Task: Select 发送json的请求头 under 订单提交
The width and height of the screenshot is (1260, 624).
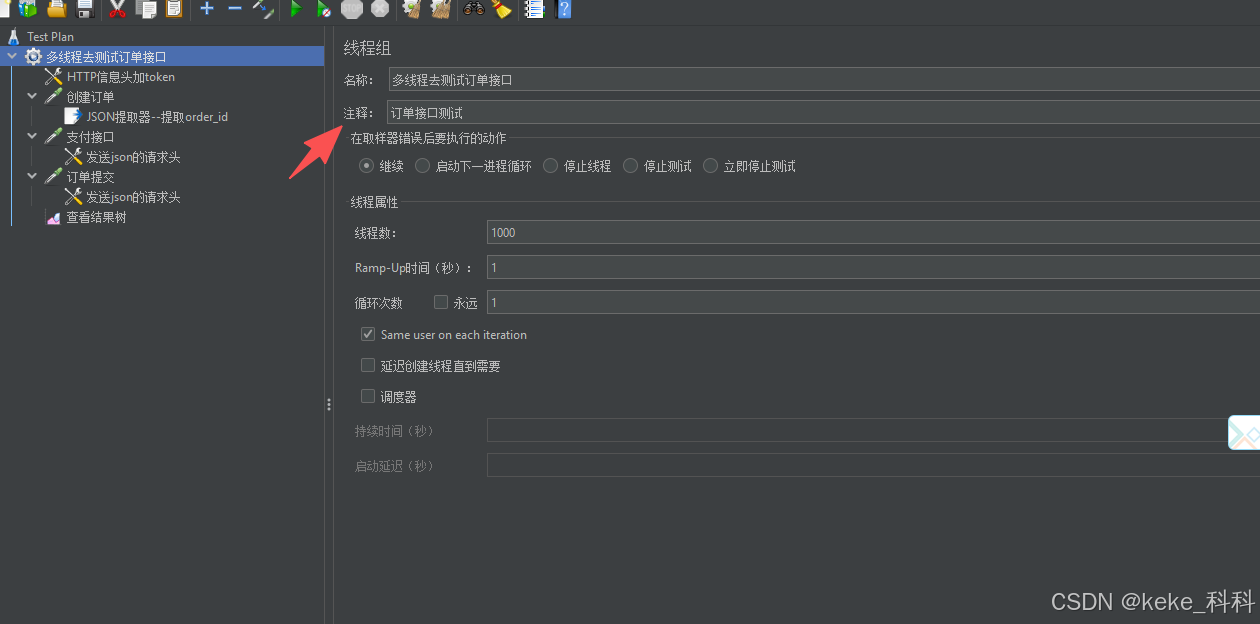Action: (x=133, y=197)
